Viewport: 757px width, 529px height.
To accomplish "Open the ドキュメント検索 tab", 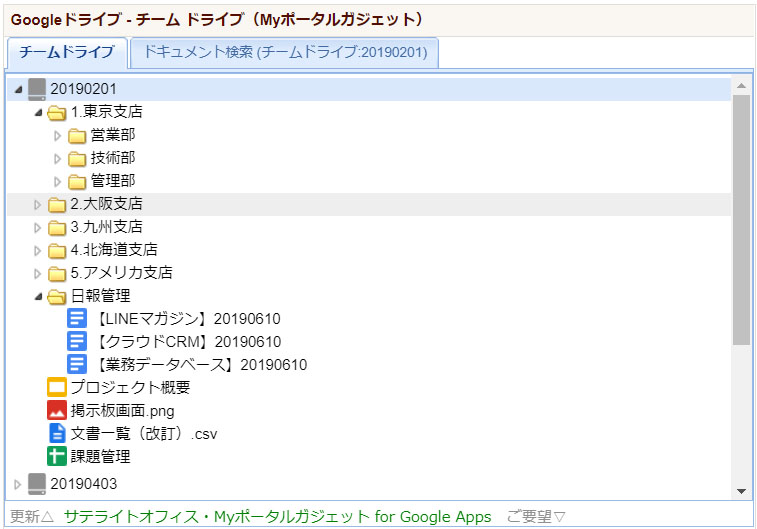I will (285, 52).
